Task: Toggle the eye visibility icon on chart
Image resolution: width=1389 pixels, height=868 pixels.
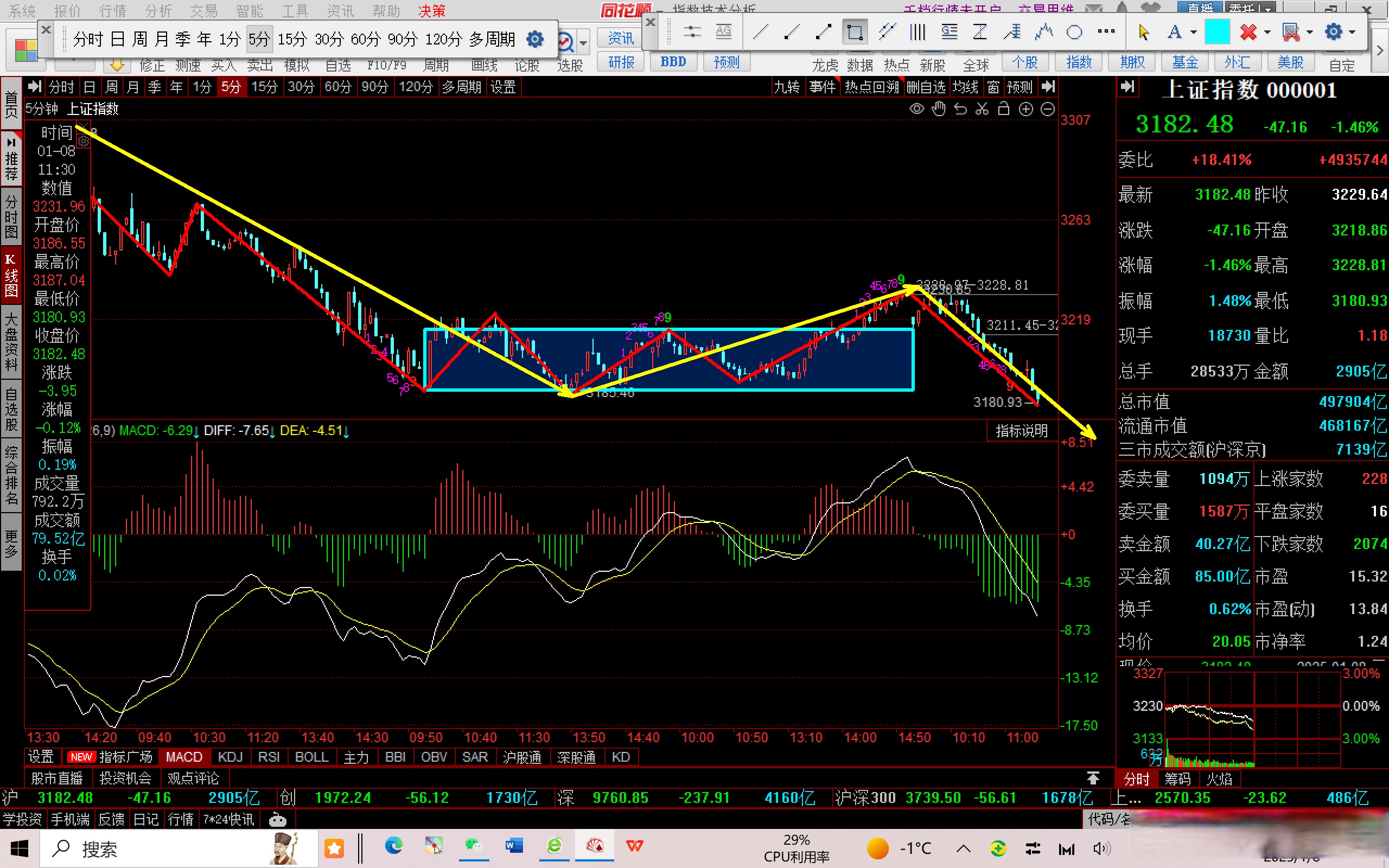Action: click(916, 109)
